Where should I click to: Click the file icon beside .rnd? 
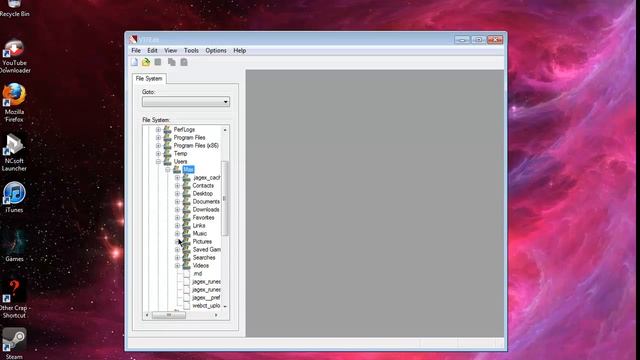point(187,273)
